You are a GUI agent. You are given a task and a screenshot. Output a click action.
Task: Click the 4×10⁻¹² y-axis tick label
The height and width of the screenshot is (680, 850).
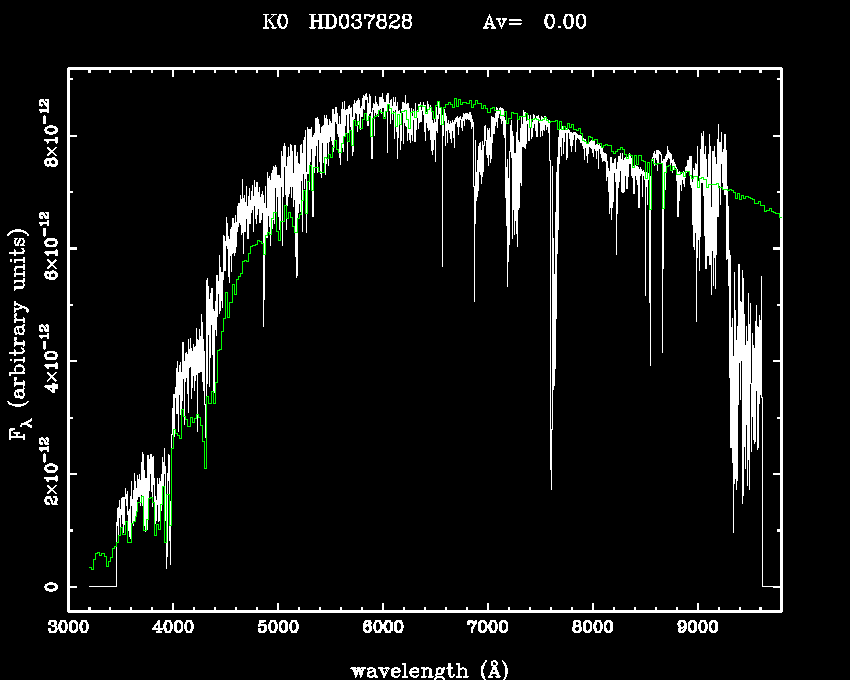pyautogui.click(x=49, y=360)
